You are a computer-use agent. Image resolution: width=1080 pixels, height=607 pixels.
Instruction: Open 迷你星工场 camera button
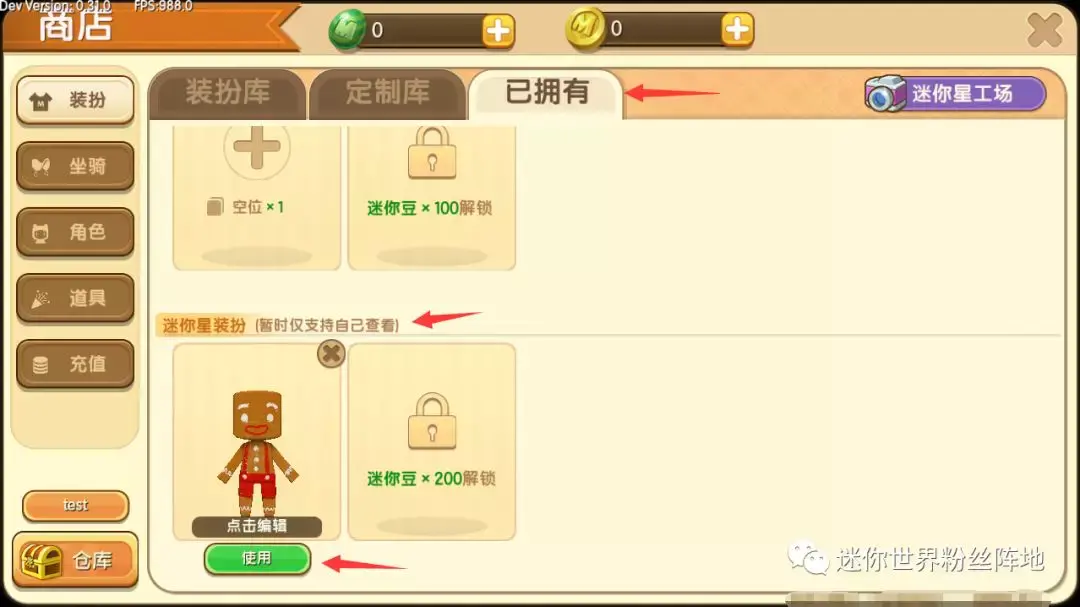(955, 94)
